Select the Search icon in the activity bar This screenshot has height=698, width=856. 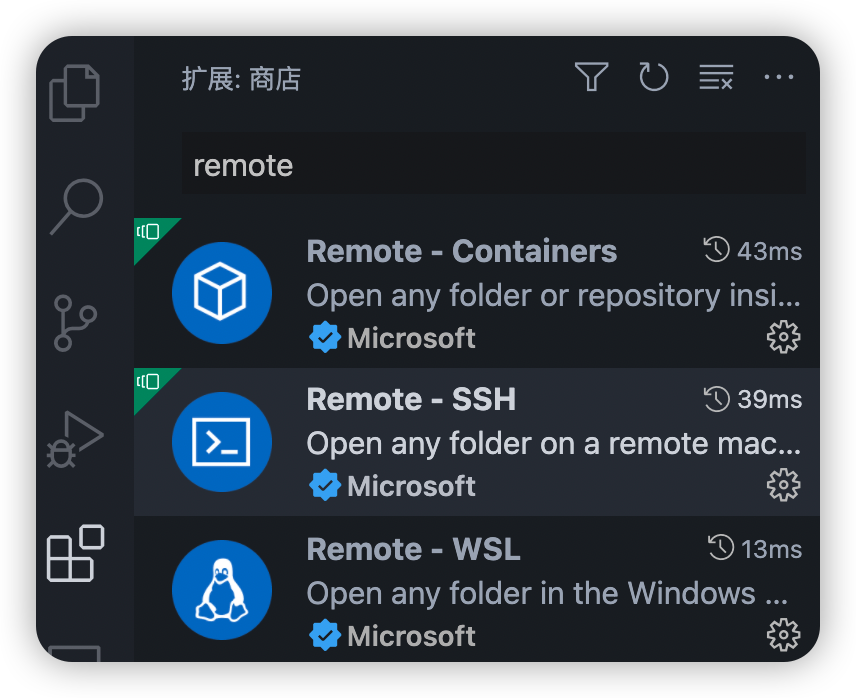click(x=75, y=207)
